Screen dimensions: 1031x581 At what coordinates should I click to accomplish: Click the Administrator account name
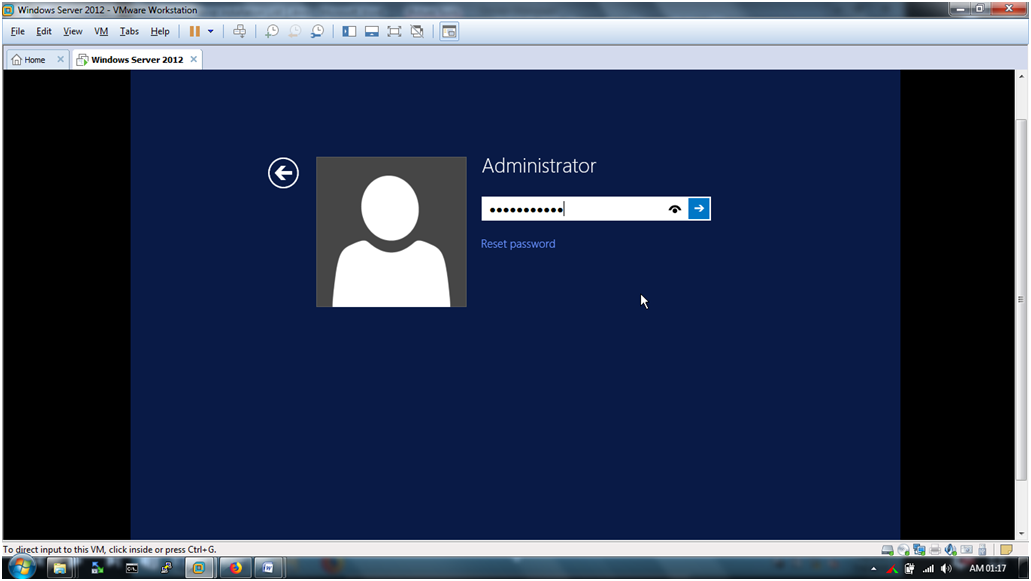point(539,166)
